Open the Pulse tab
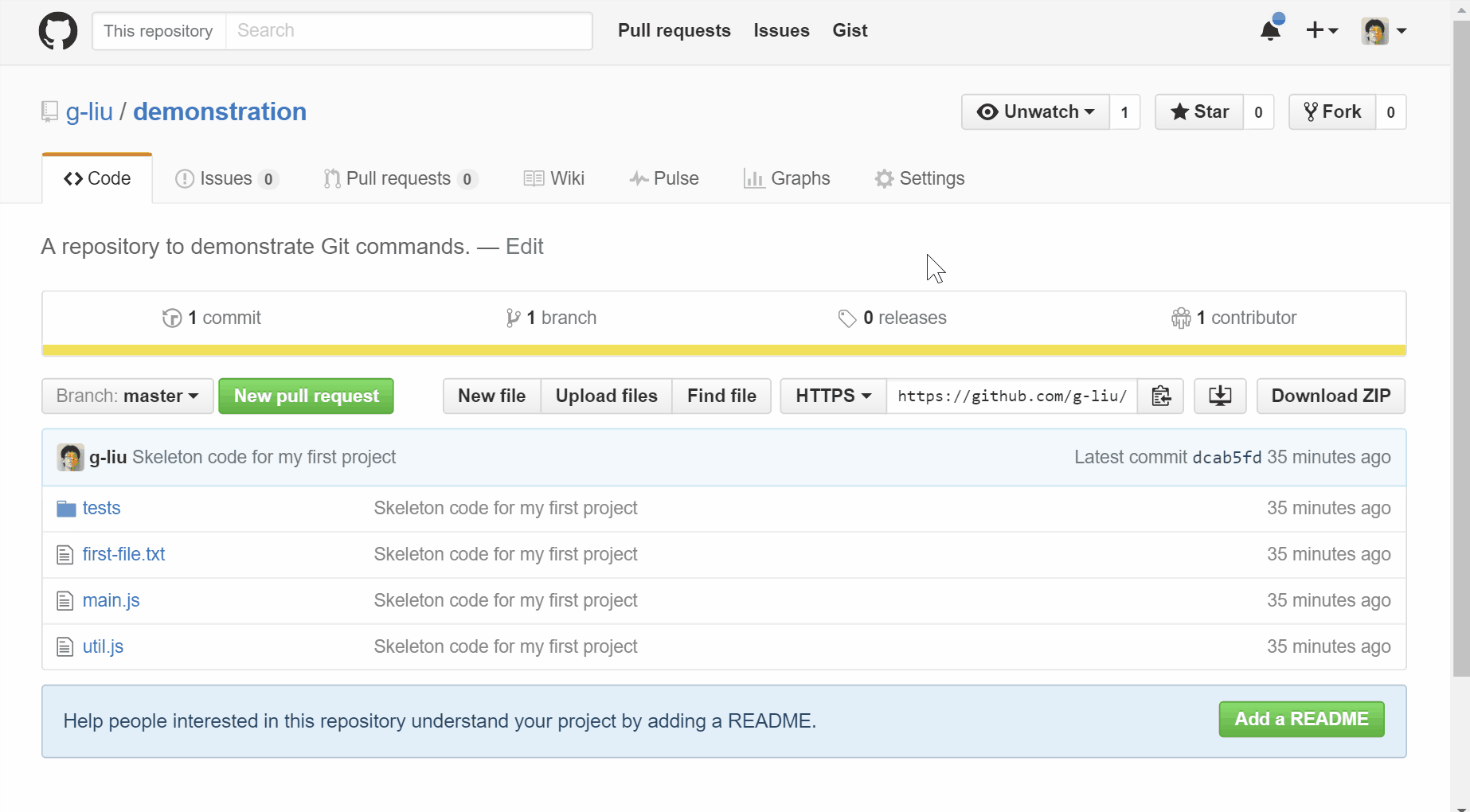 tap(664, 178)
